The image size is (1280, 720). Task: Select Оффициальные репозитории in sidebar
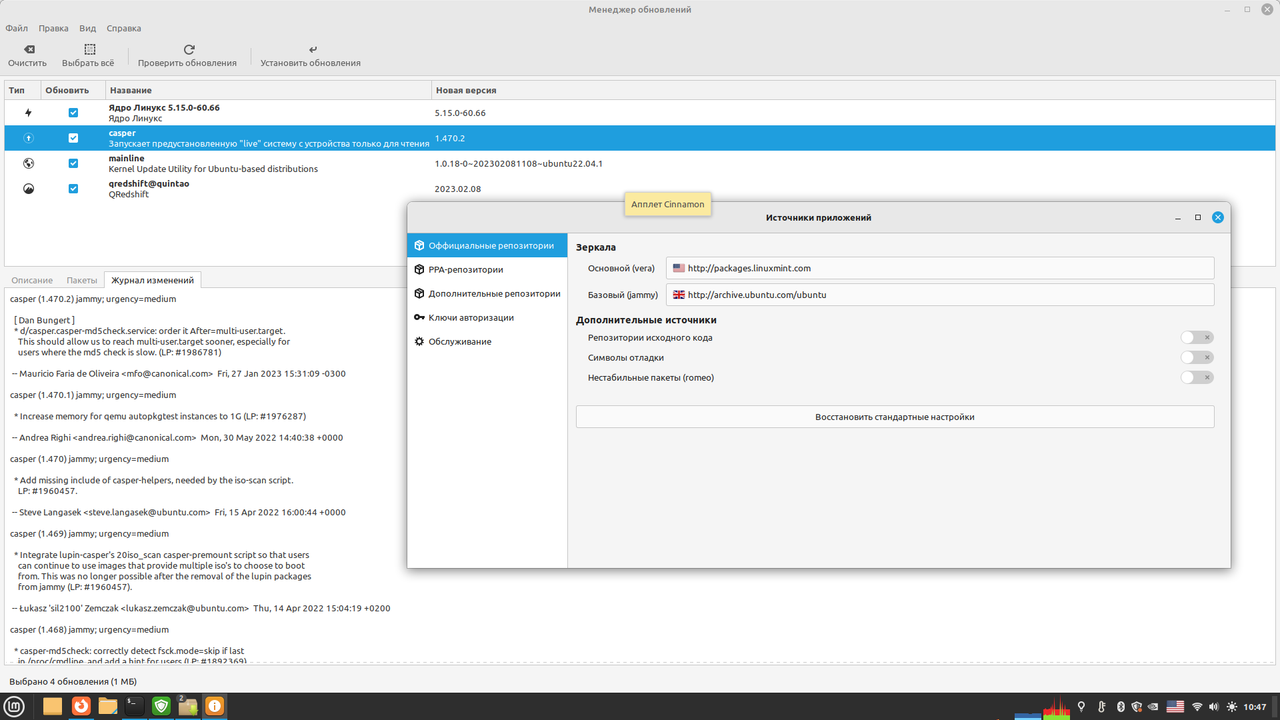pos(487,245)
